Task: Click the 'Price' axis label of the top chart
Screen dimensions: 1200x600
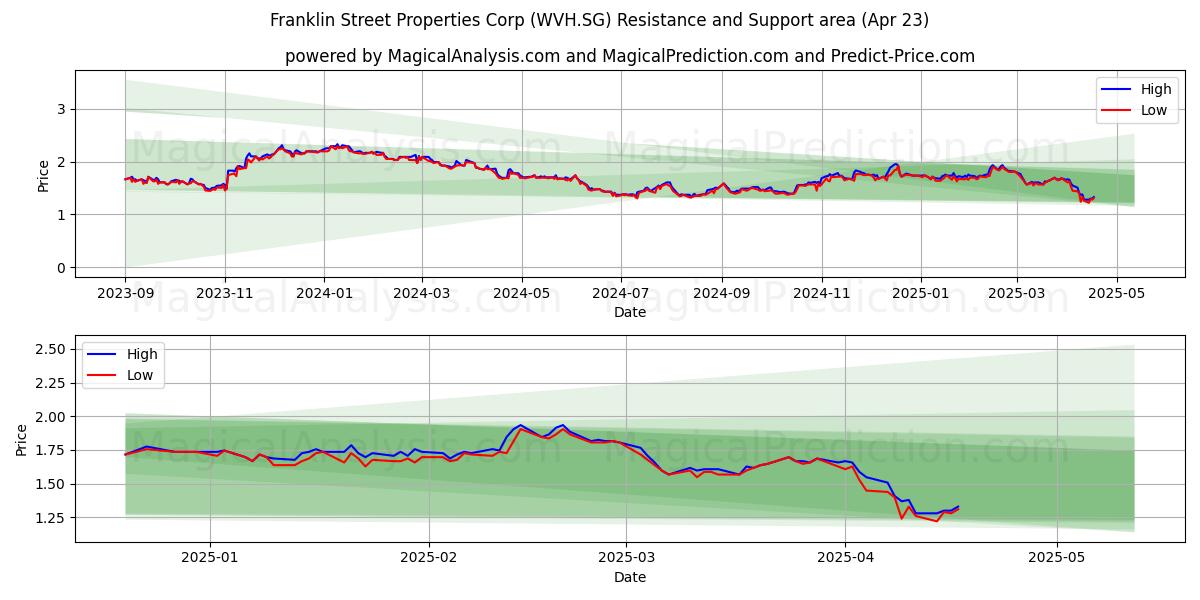Action: 43,175
